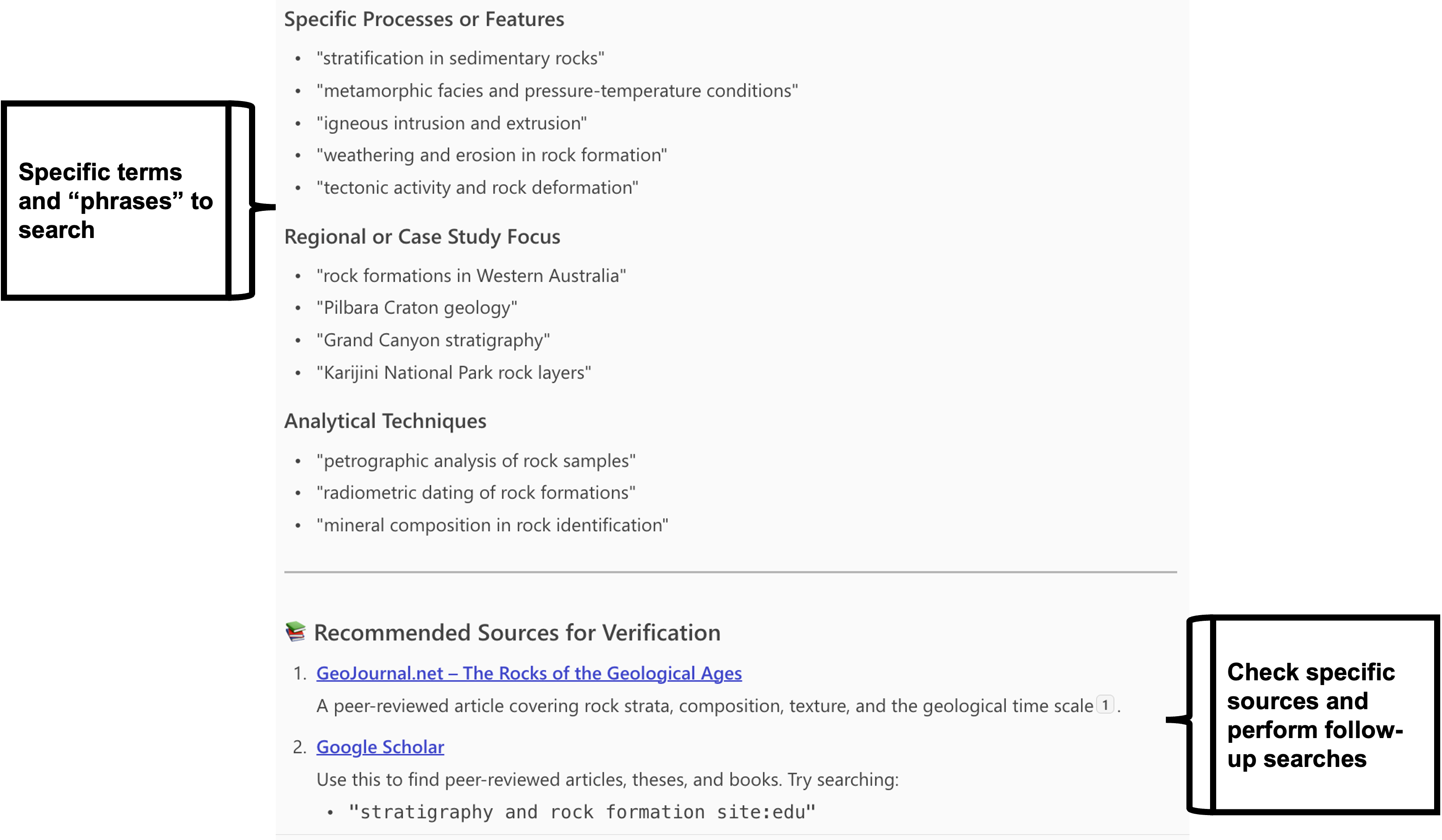The width and height of the screenshot is (1442, 840).
Task: Click "radiometric dating of rock formations" item
Action: tap(476, 493)
